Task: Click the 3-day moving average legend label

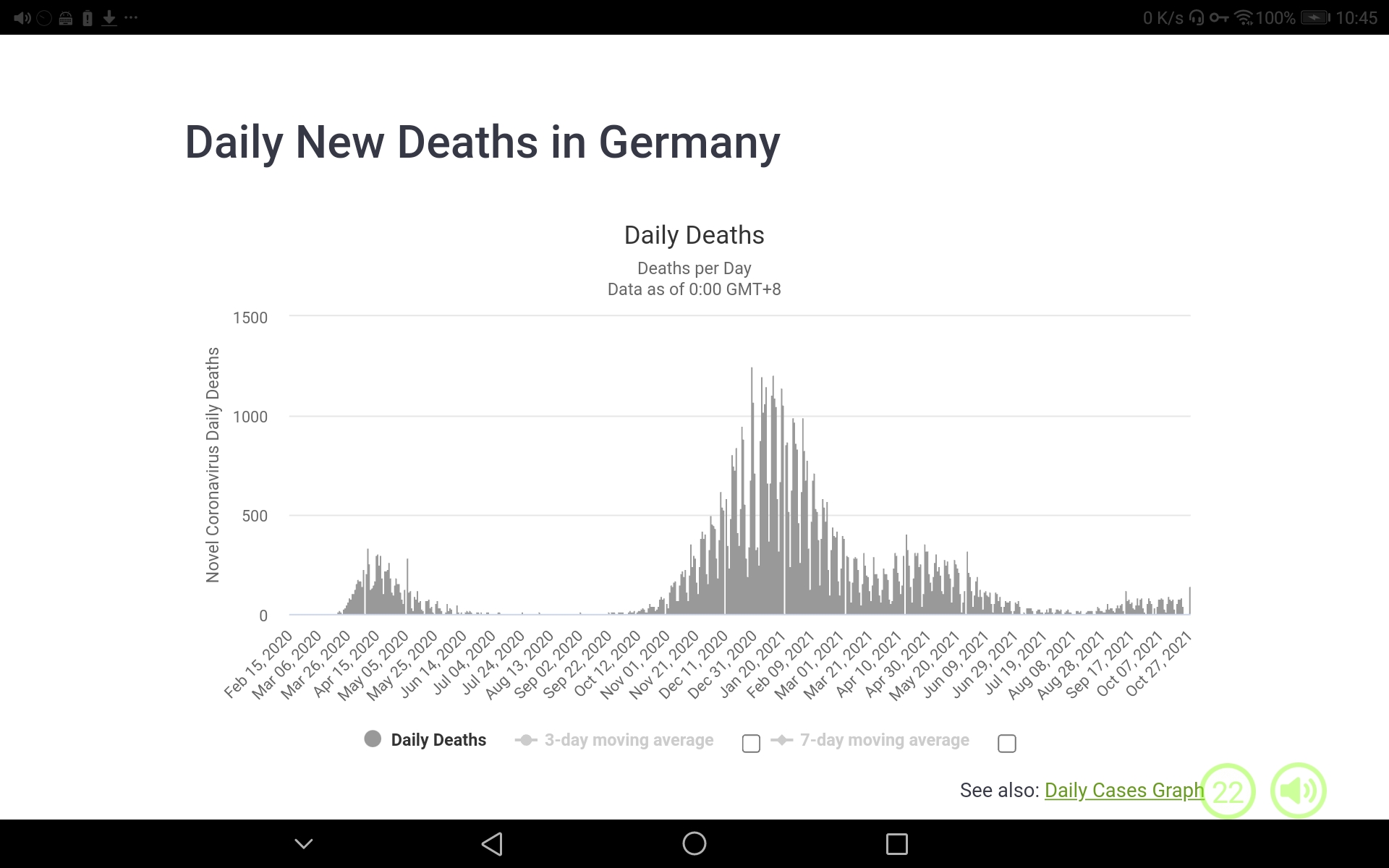Action: point(628,740)
